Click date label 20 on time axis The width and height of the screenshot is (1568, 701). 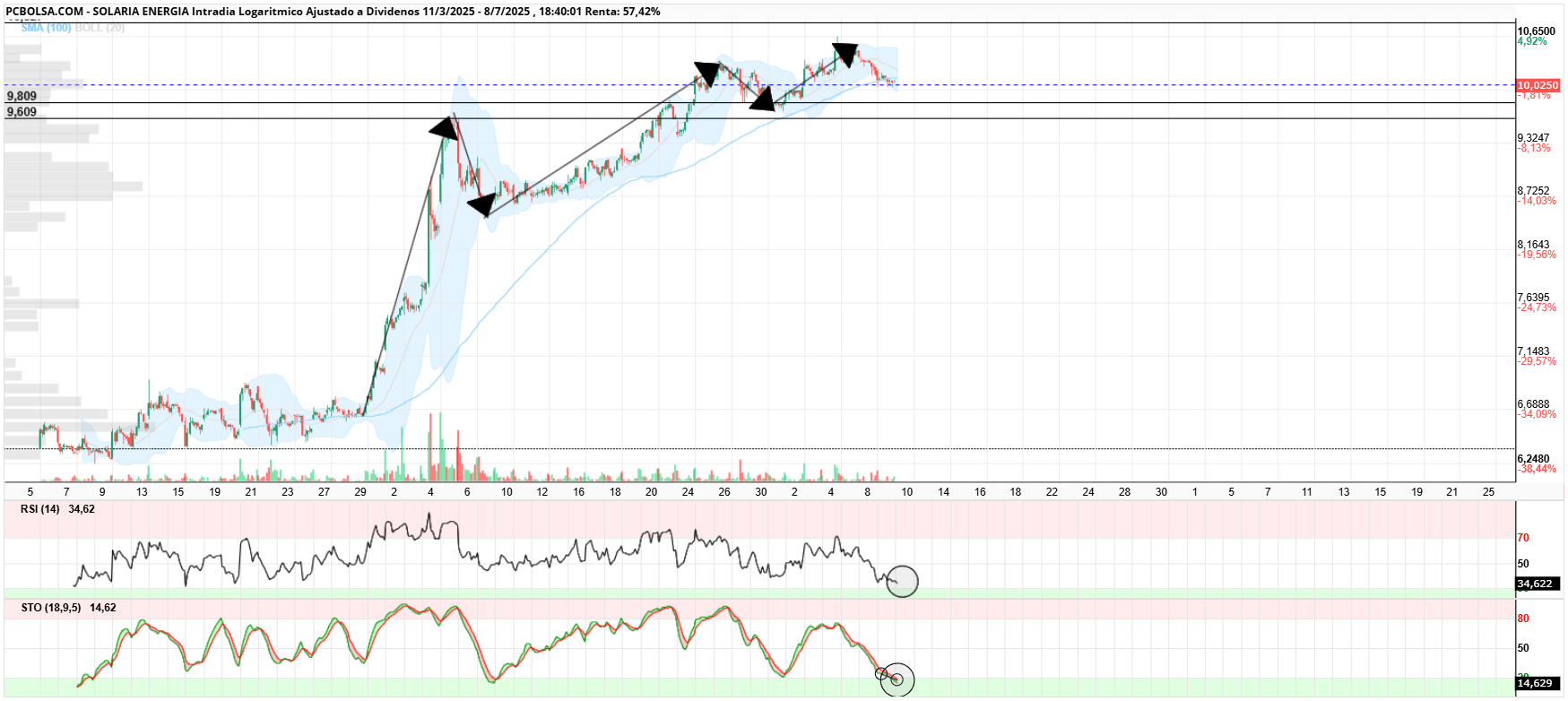(651, 492)
